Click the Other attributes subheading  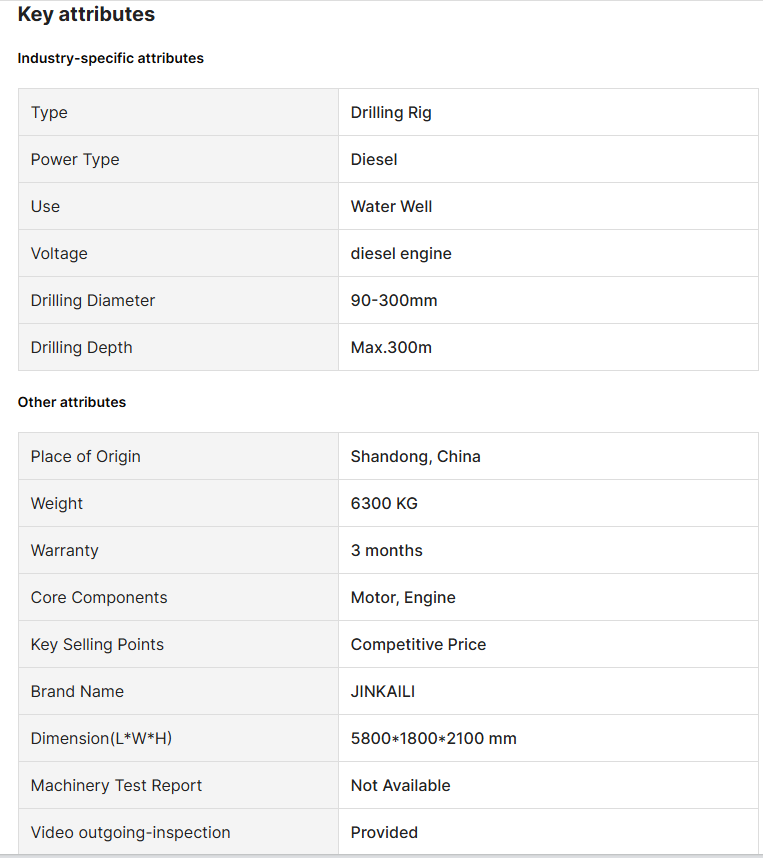coord(72,402)
